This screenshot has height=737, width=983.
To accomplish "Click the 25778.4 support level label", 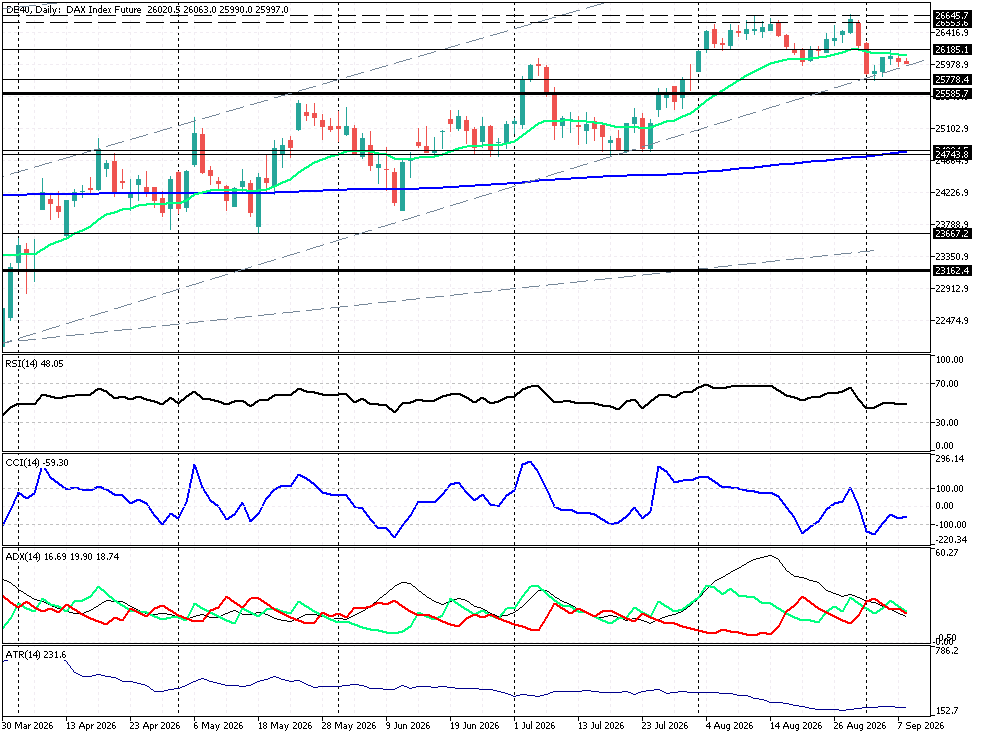I will click(952, 80).
